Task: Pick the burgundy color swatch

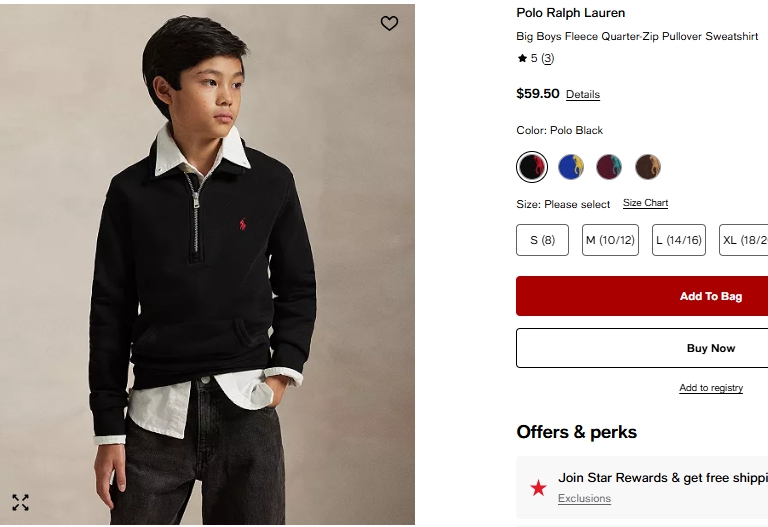Action: [609, 167]
